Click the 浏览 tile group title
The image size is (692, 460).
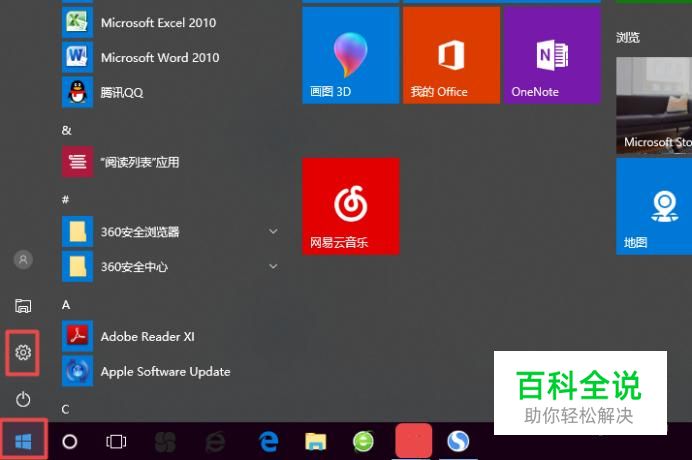coord(628,38)
